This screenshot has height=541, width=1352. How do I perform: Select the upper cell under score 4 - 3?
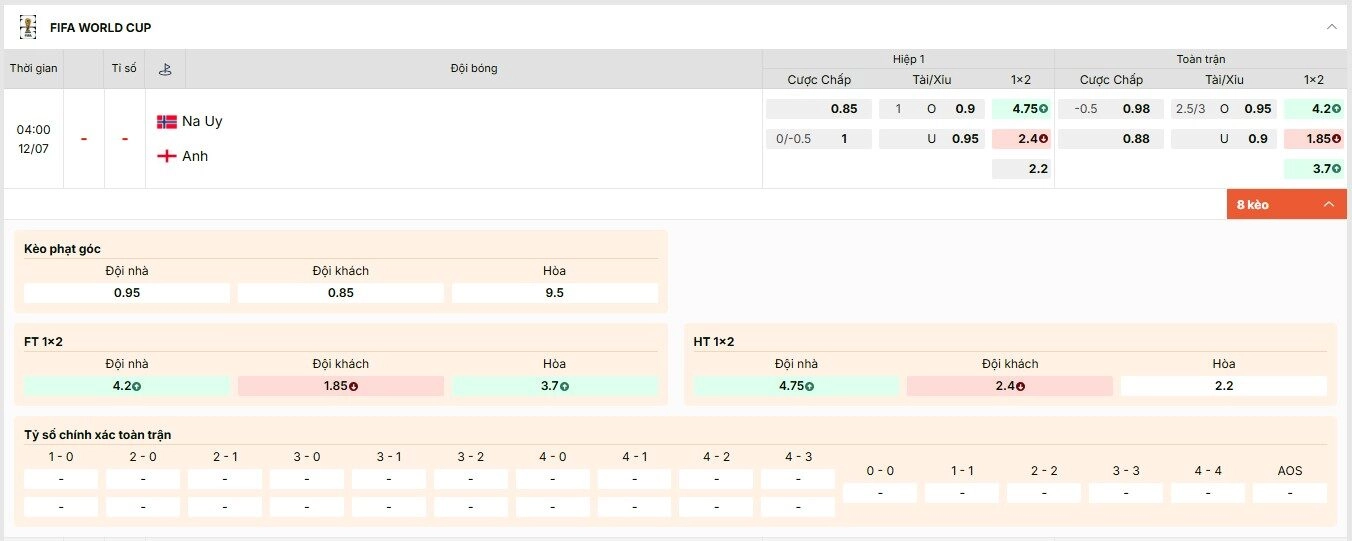(798, 479)
